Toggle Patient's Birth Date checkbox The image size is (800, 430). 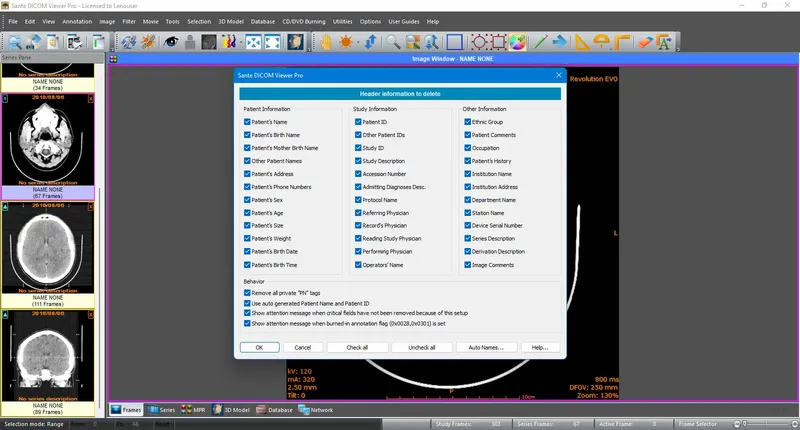(x=247, y=251)
